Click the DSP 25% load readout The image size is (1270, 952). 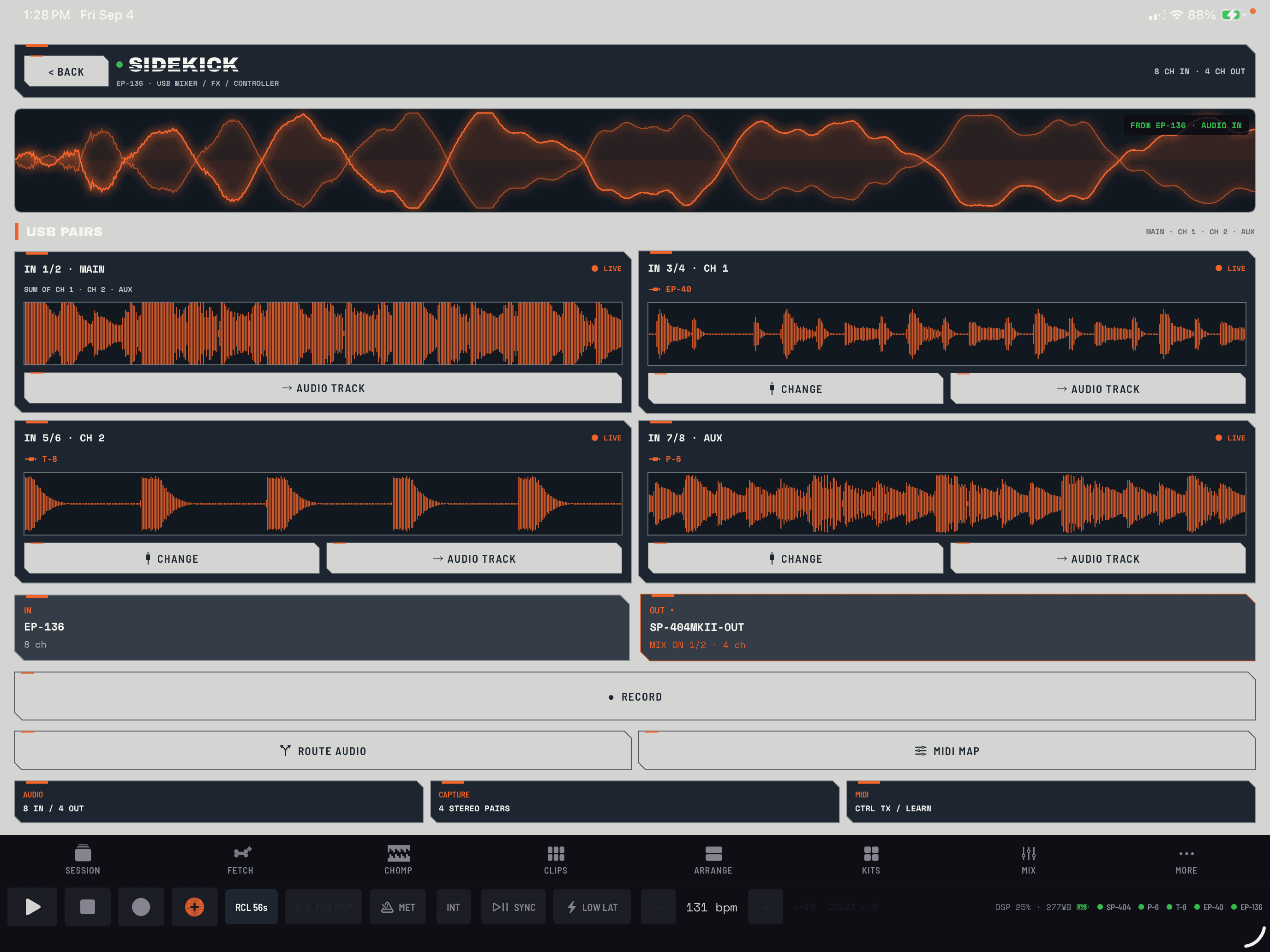[1013, 907]
